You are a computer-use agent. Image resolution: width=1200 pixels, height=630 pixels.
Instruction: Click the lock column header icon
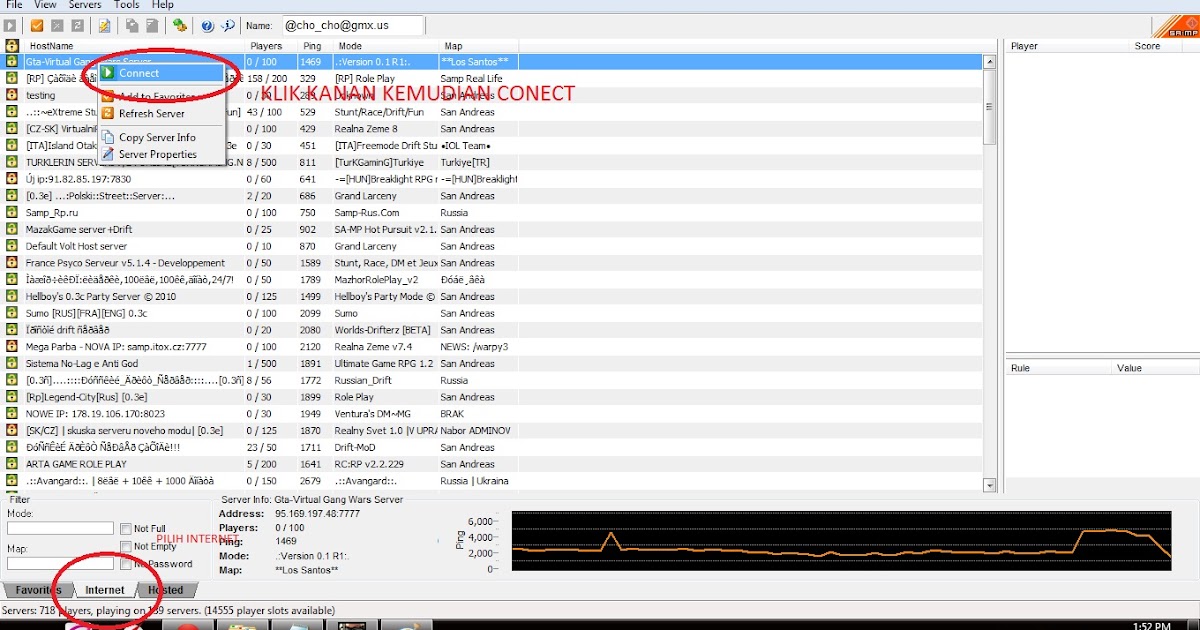(x=11, y=46)
